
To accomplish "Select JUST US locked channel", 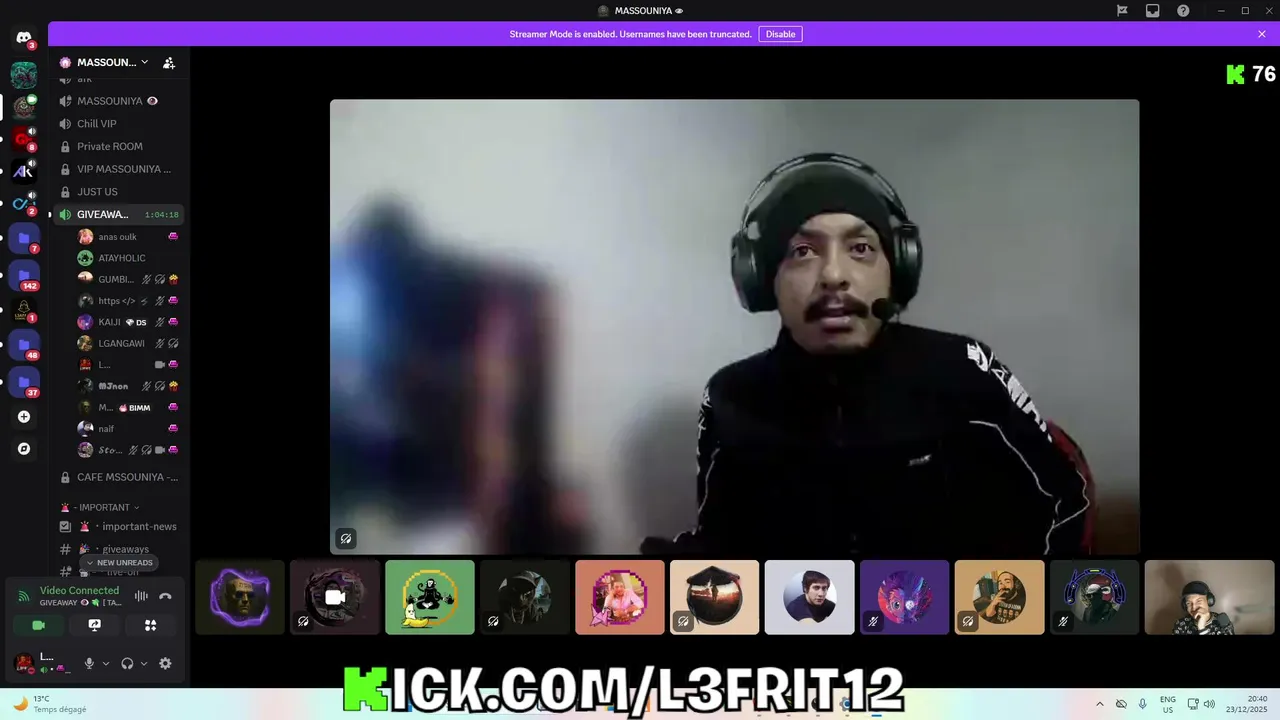I will [120, 192].
